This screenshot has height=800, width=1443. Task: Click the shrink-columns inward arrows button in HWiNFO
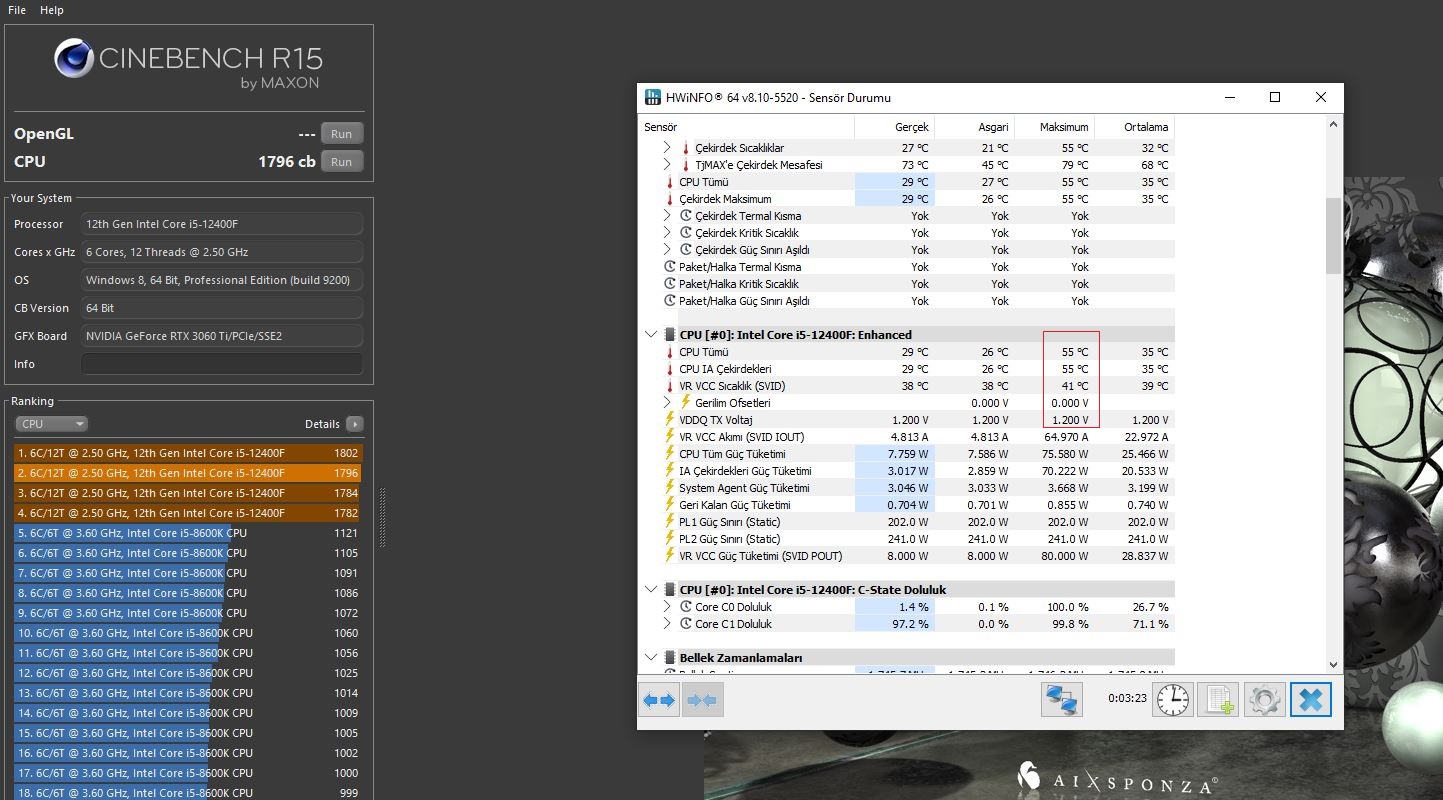pos(703,700)
